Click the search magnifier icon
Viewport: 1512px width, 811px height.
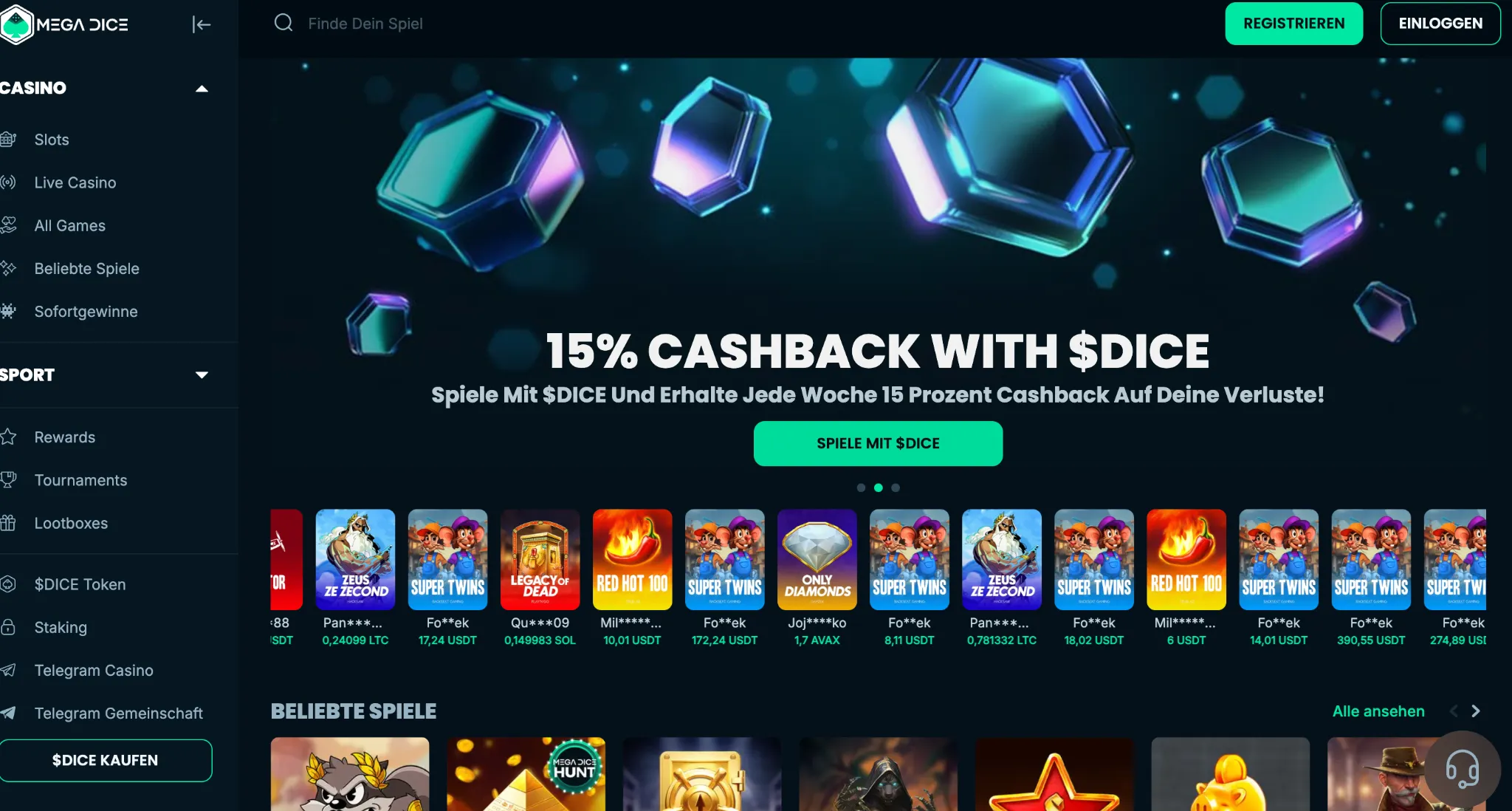[x=283, y=23]
